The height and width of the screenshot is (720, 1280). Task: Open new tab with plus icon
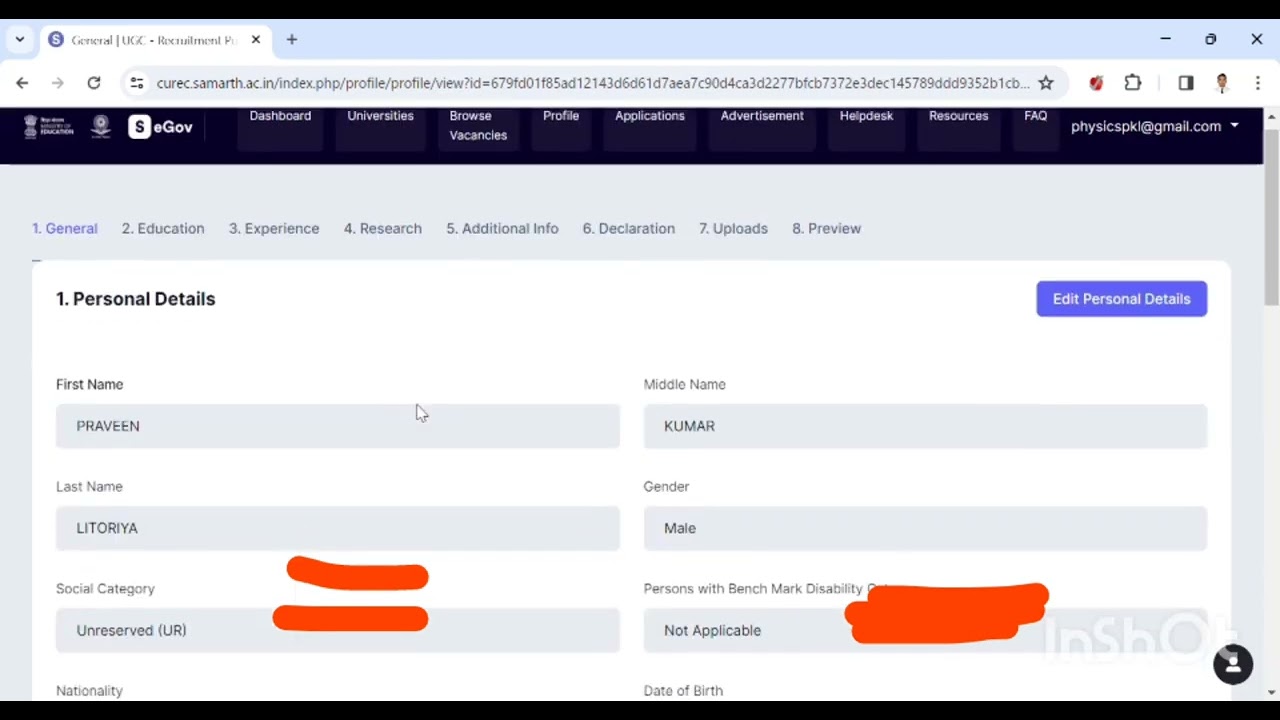tap(292, 40)
